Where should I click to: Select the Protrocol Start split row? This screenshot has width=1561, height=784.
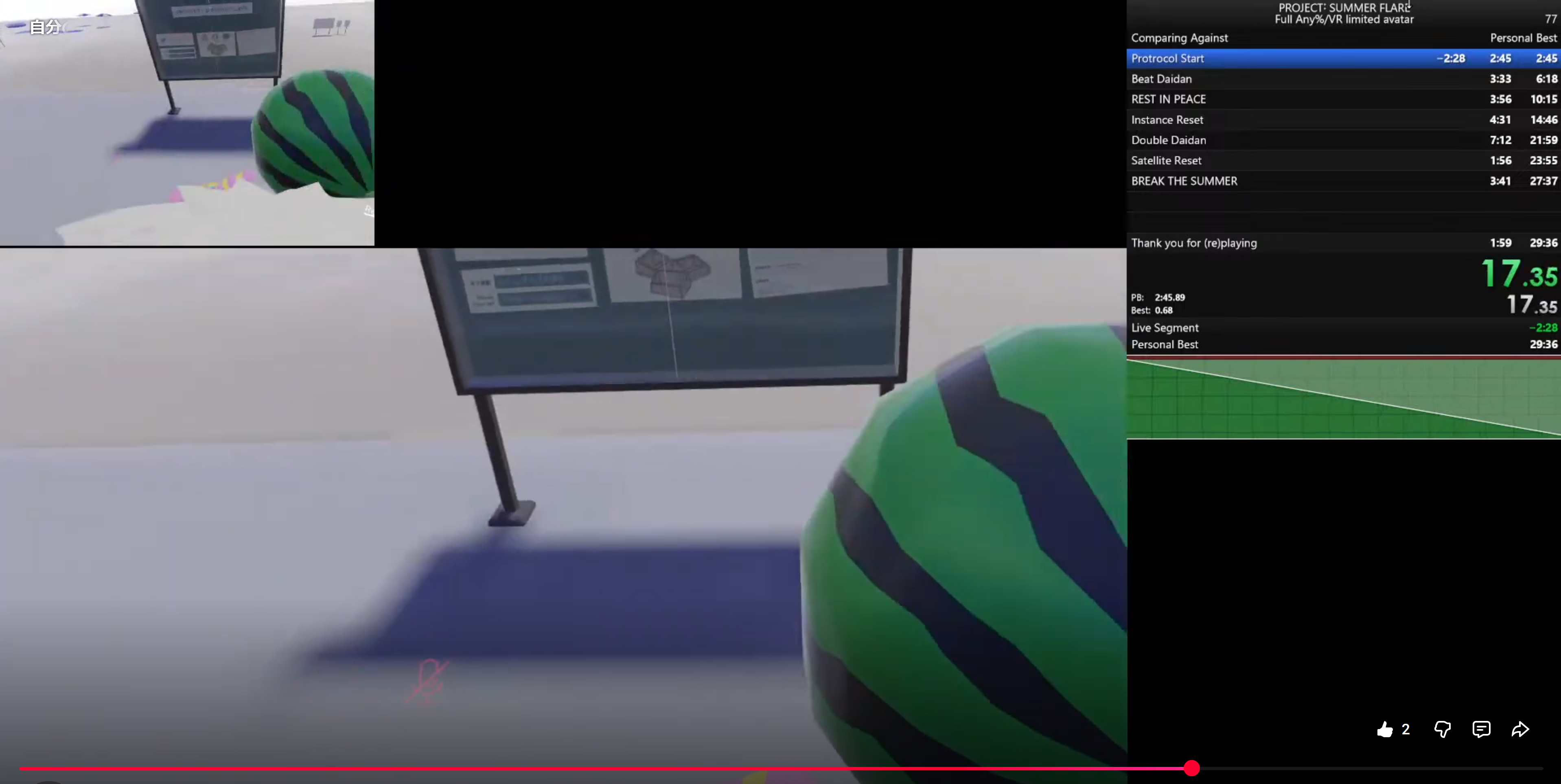(x=1343, y=59)
